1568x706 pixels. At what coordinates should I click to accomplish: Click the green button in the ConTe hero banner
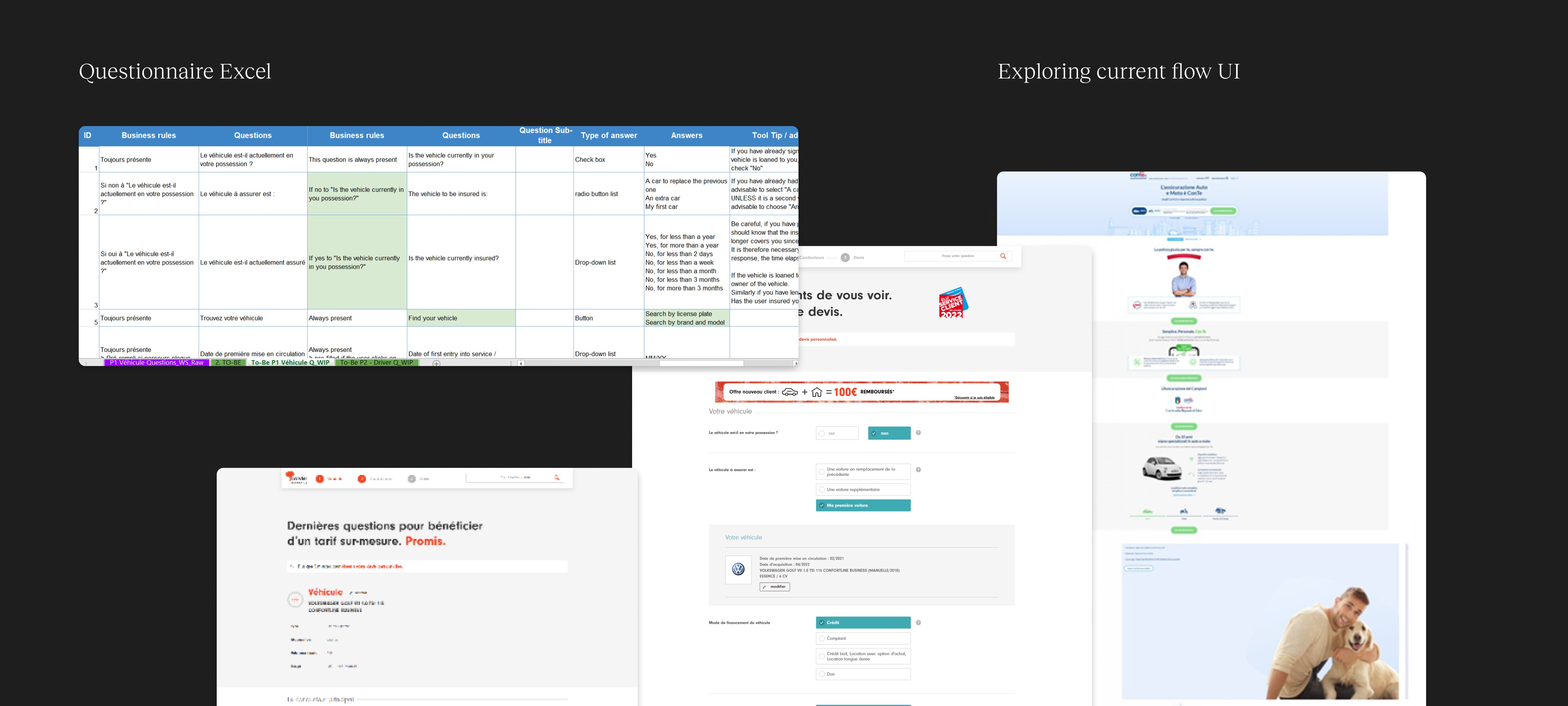[x=1223, y=211]
